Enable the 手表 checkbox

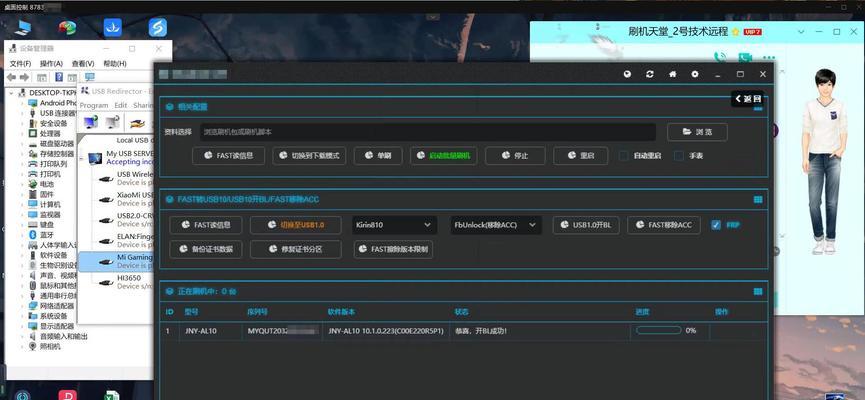coord(679,156)
